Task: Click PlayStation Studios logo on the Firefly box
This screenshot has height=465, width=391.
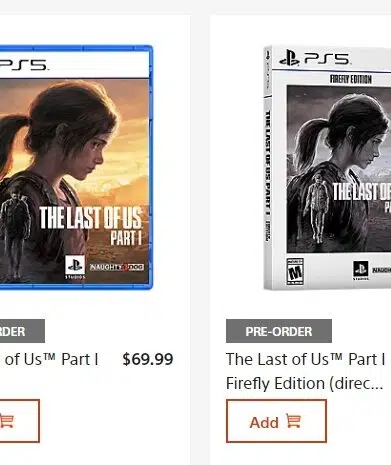Action: point(361,270)
